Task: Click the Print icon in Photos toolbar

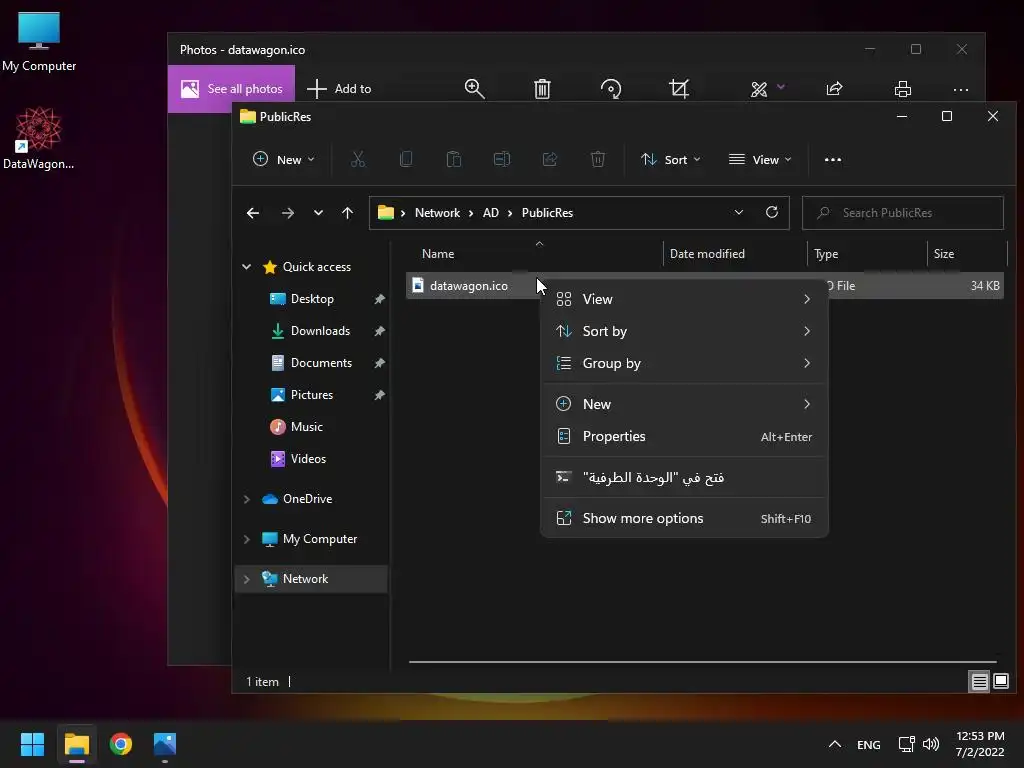Action: tap(903, 89)
